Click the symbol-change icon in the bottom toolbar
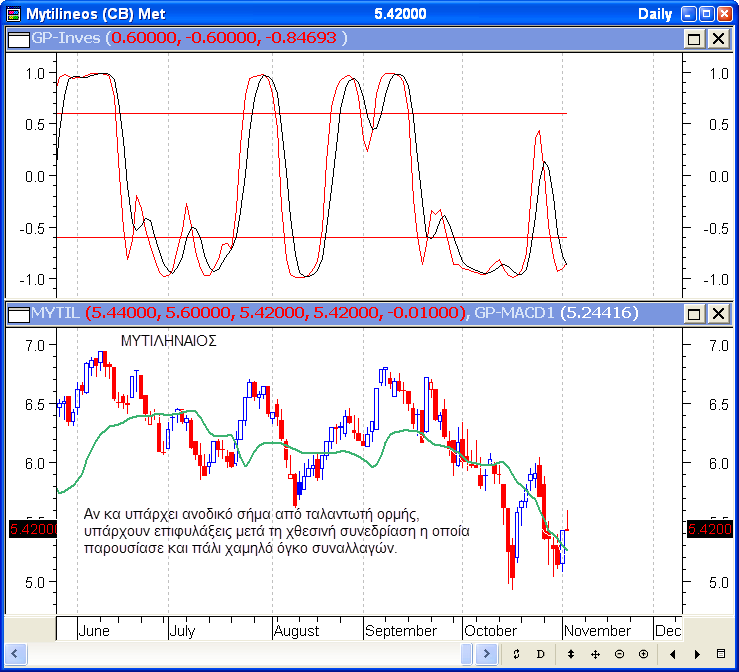The height and width of the screenshot is (672, 739). coord(516,654)
